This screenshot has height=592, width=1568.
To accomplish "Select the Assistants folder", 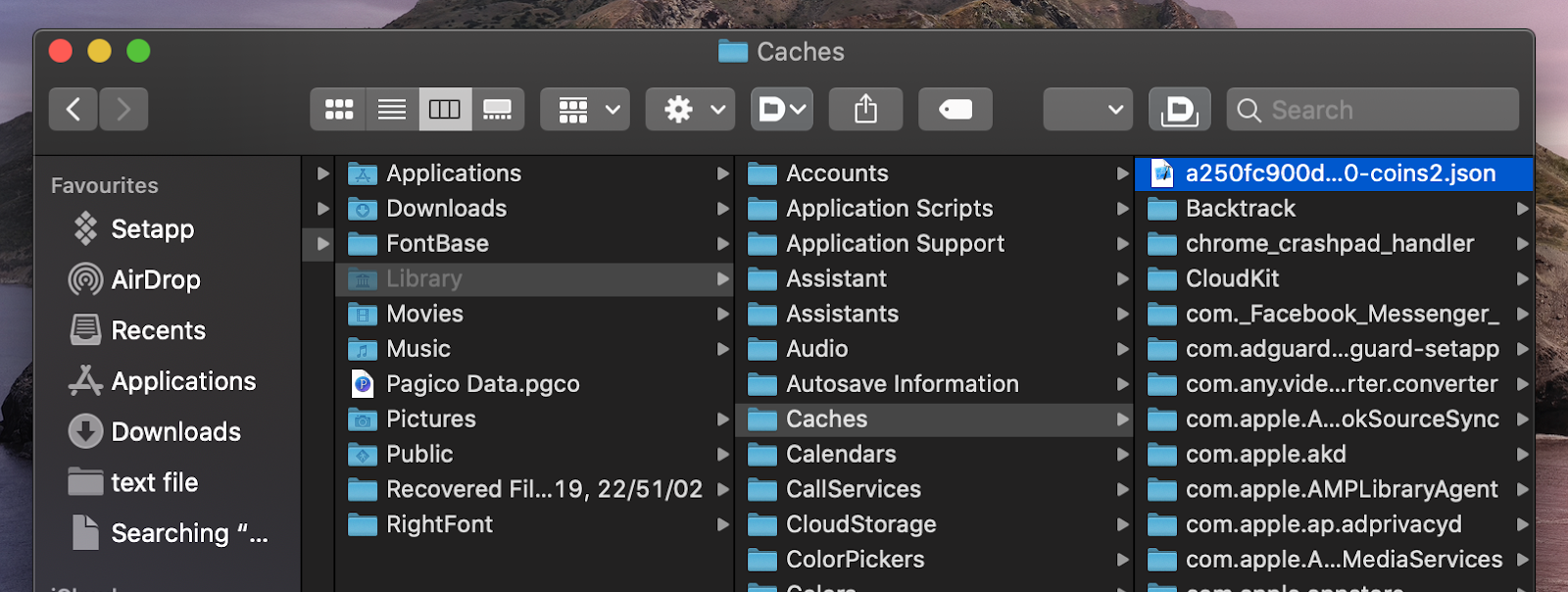I will pyautogui.click(x=935, y=314).
